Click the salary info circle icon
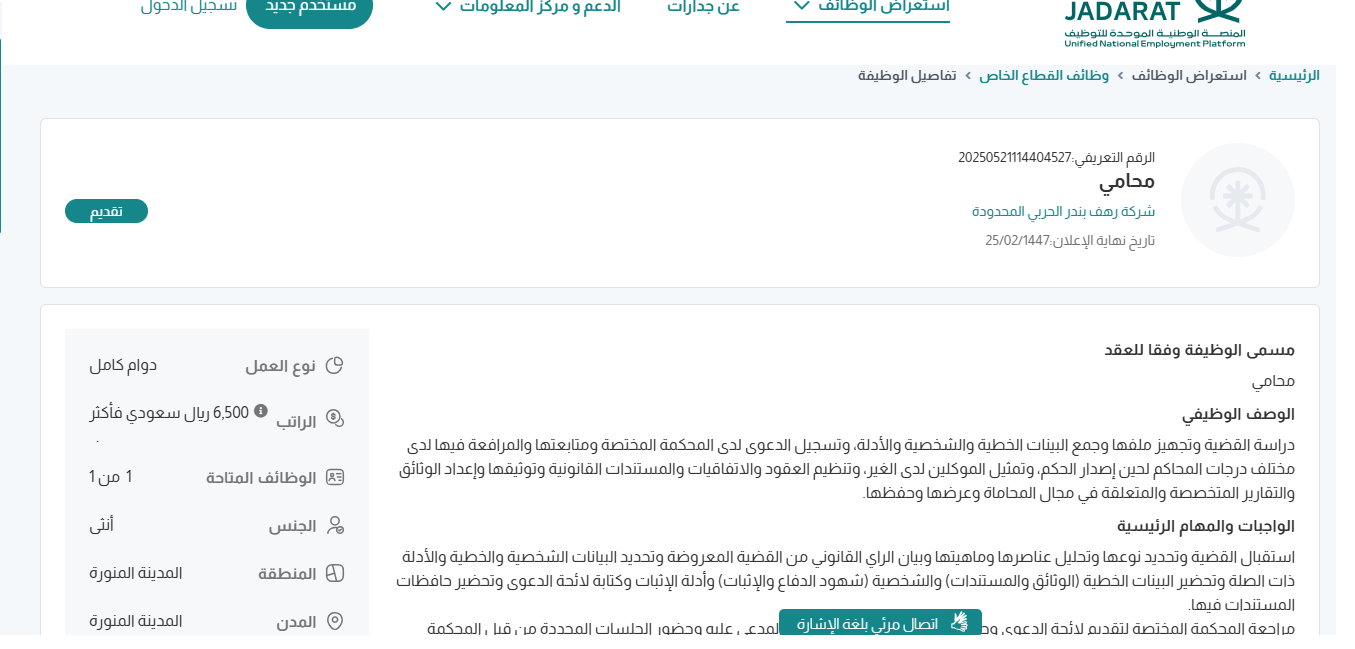This screenshot has height=649, width=1355. click(261, 410)
